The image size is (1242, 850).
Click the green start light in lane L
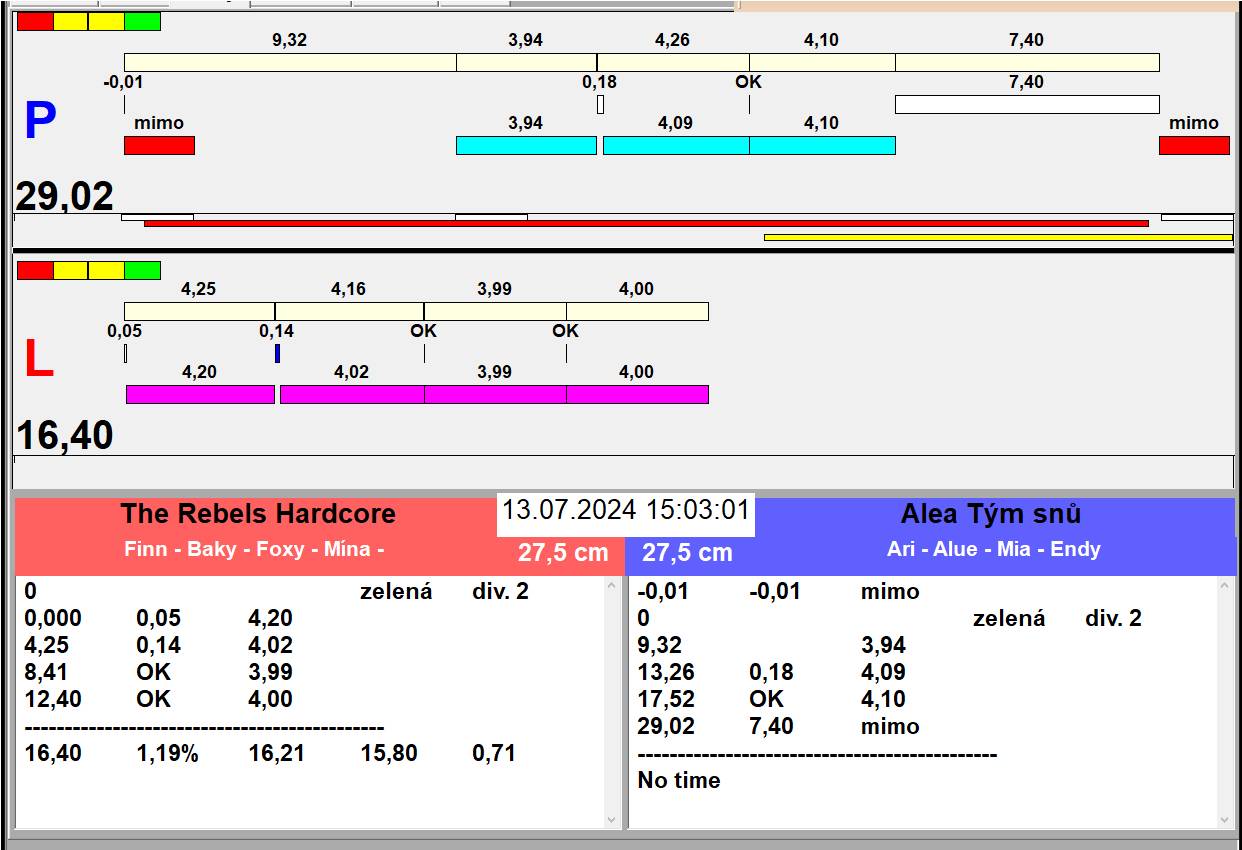(x=142, y=270)
